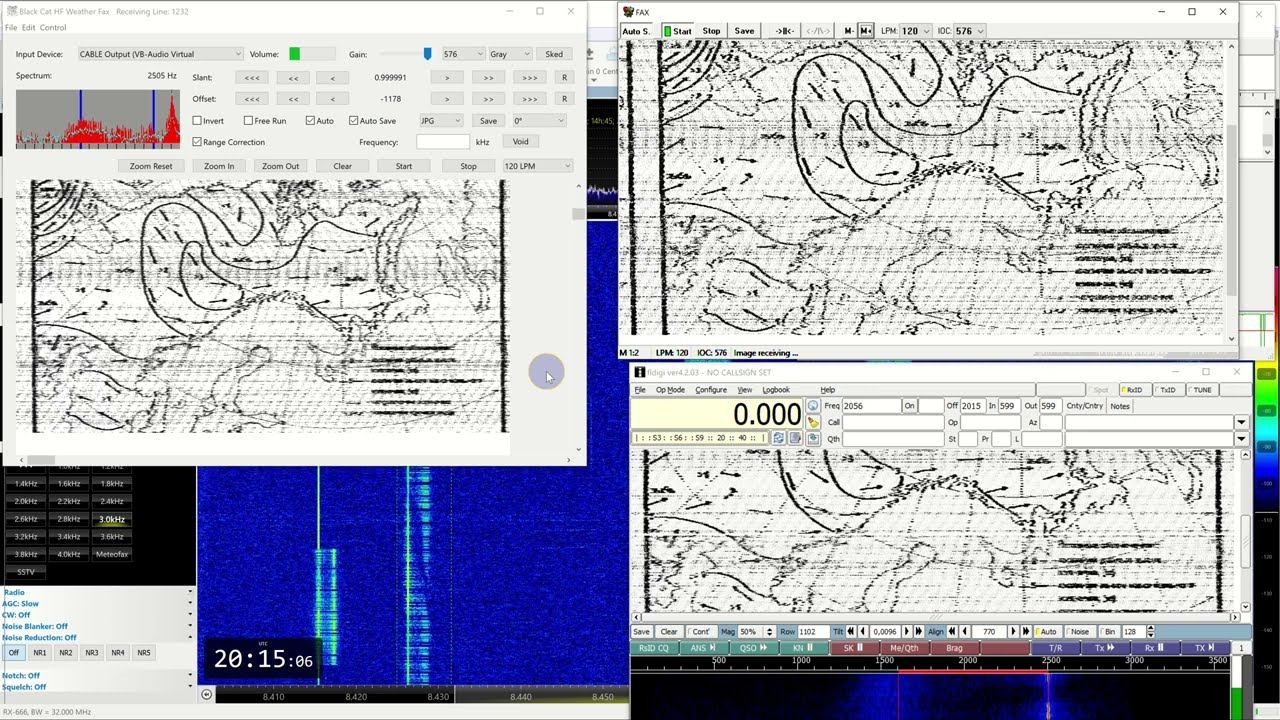Click the refresh arrows icon below fldigi frequency
1280x720 pixels.
(x=778, y=438)
